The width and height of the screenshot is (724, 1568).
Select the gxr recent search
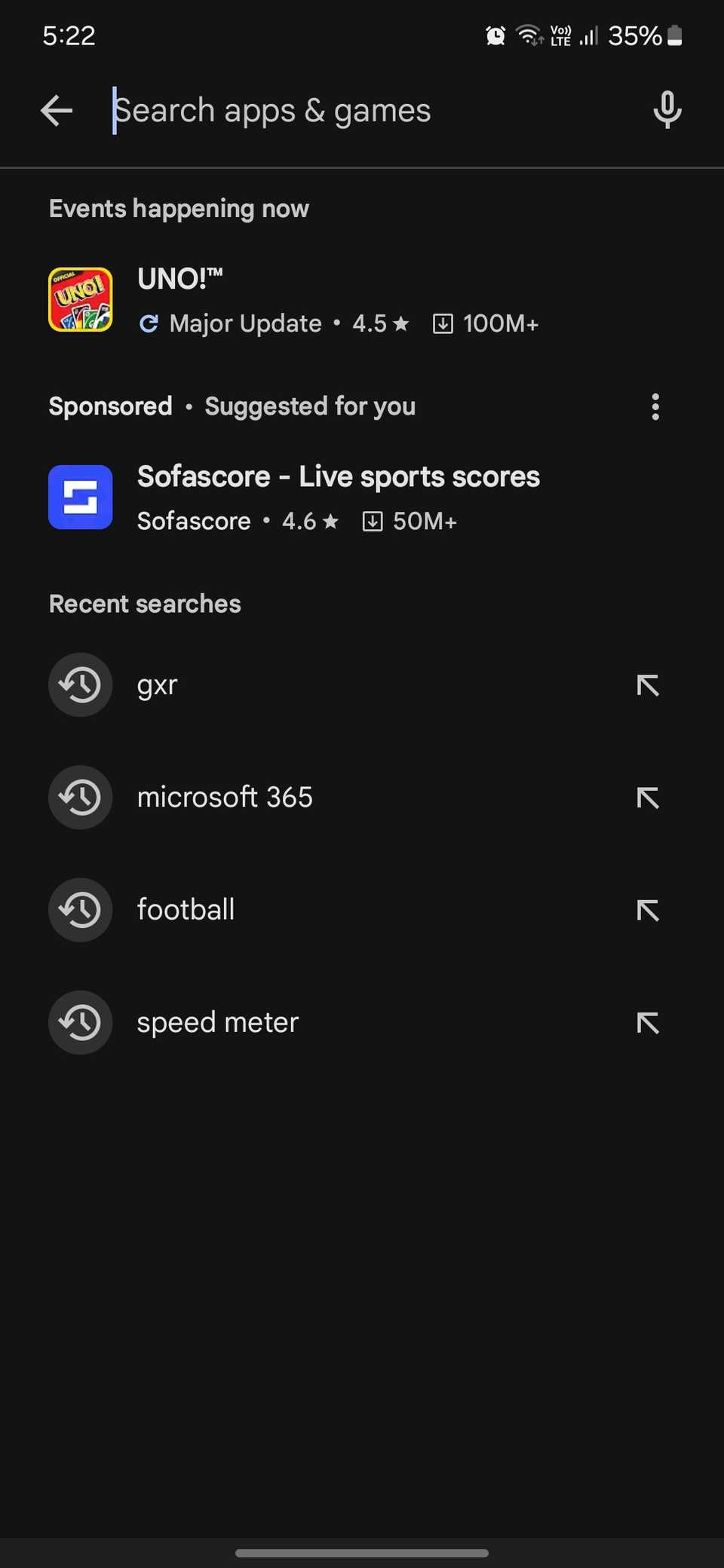click(158, 685)
